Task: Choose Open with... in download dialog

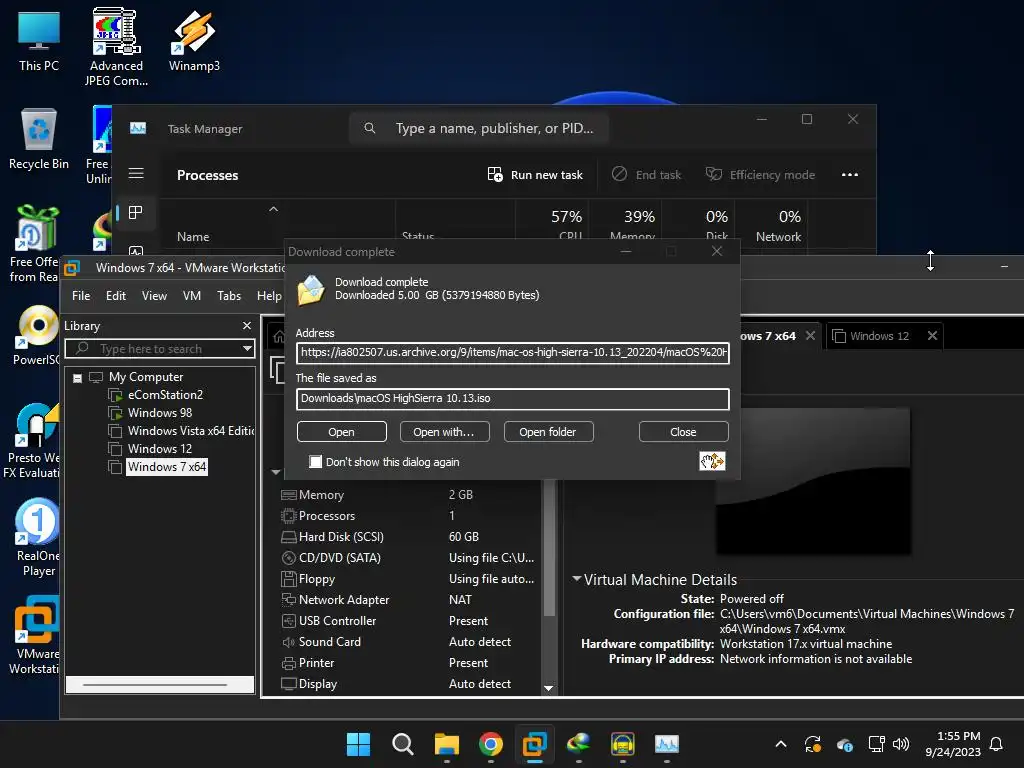Action: click(443, 432)
